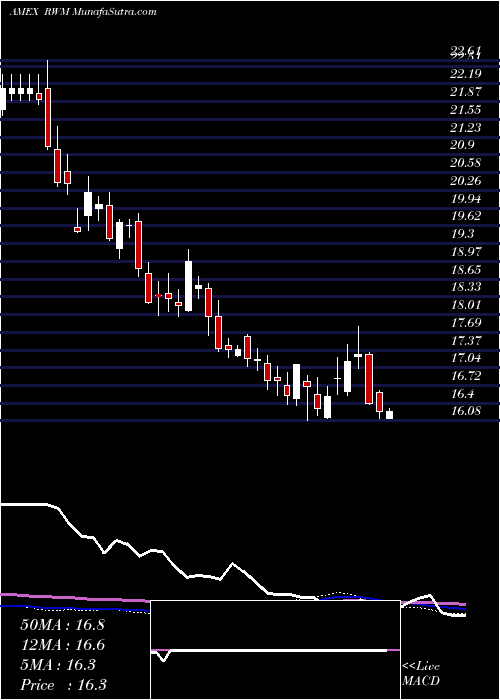Click the 22.19 price axis label
The height and width of the screenshot is (700, 500).
(x=466, y=74)
